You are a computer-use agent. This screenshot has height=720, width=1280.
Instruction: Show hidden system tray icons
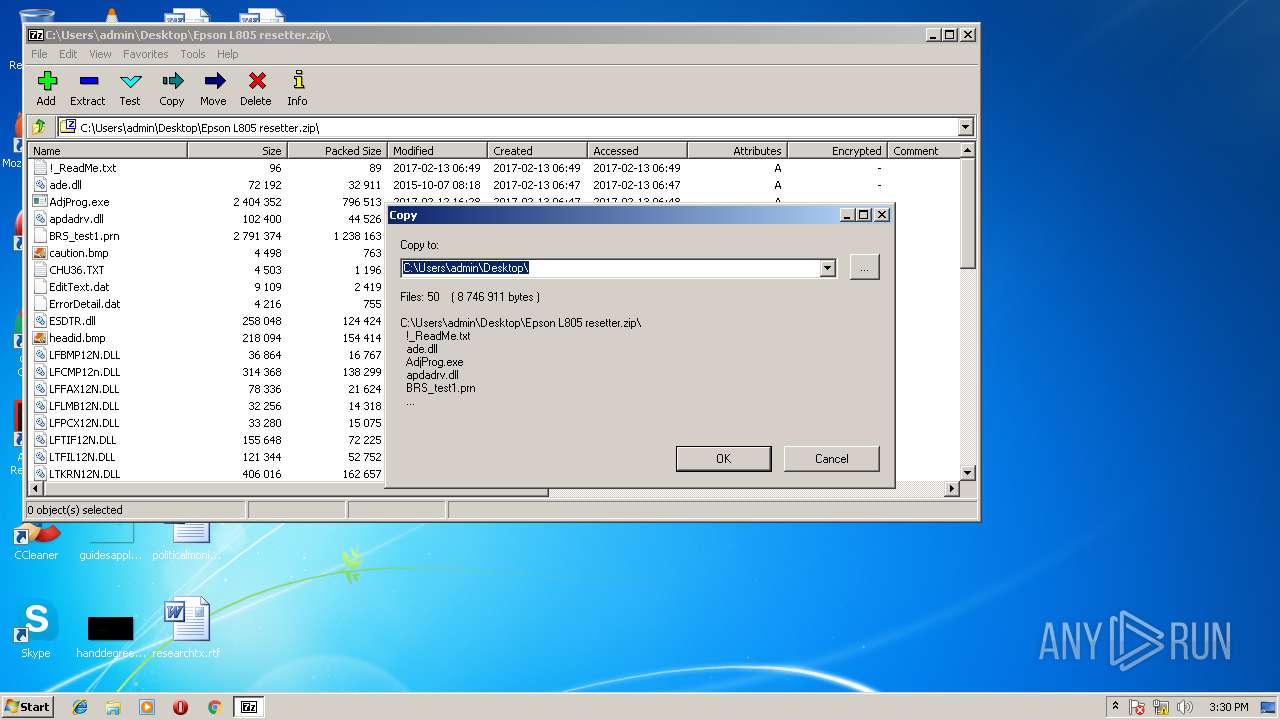(1115, 707)
